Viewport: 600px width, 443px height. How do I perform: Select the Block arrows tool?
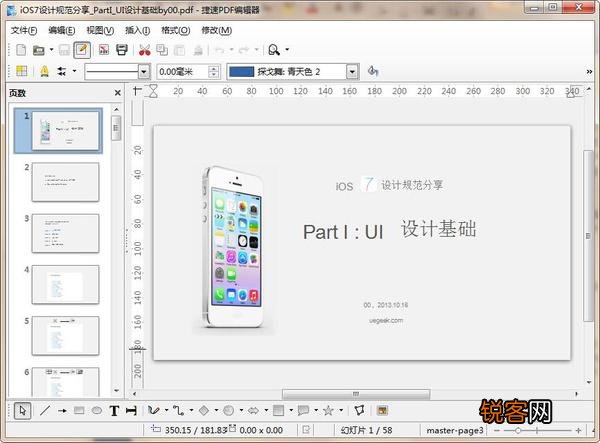click(x=253, y=411)
